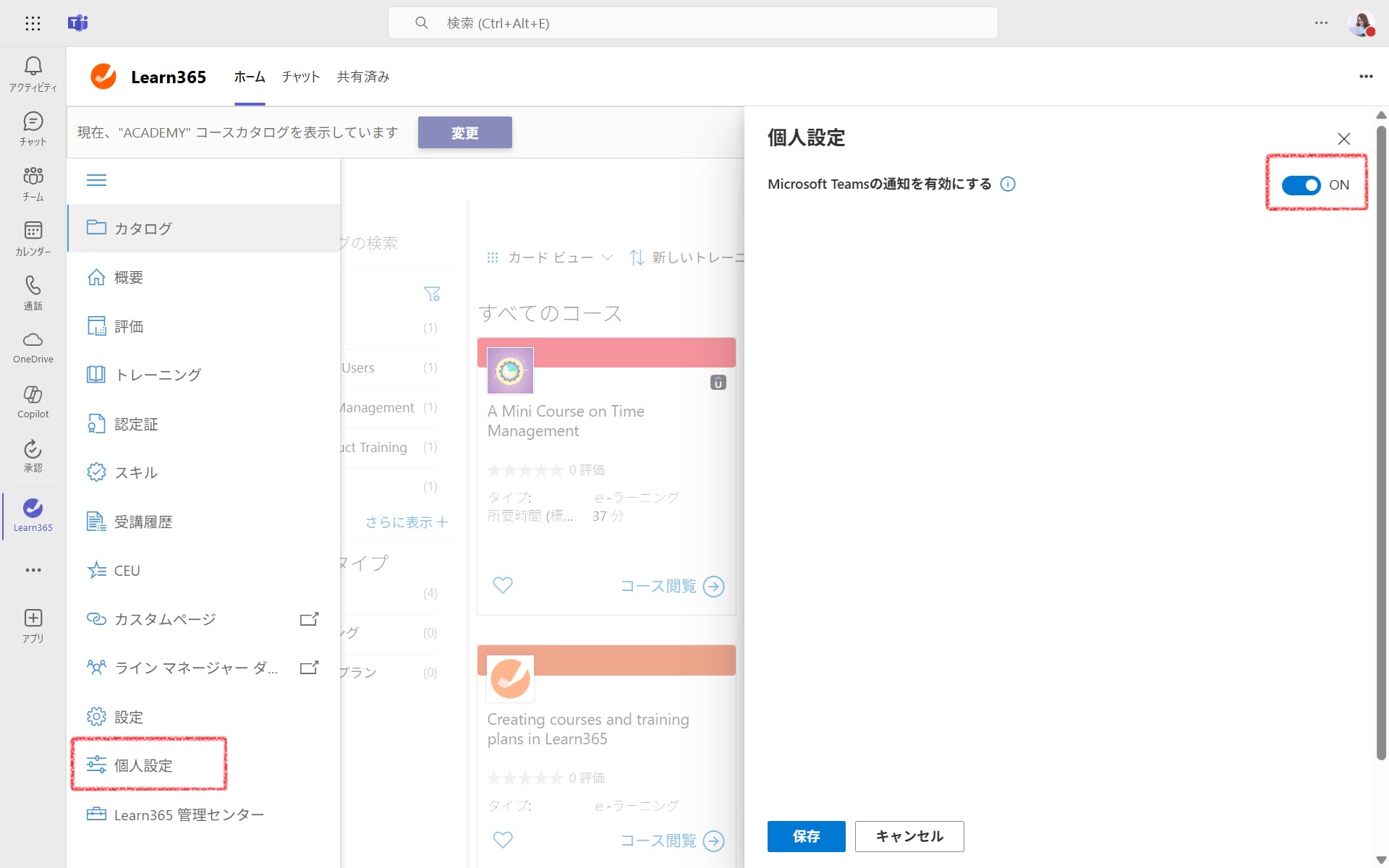Click the キャンセル button
Screen dimensions: 1389x868
tap(909, 836)
